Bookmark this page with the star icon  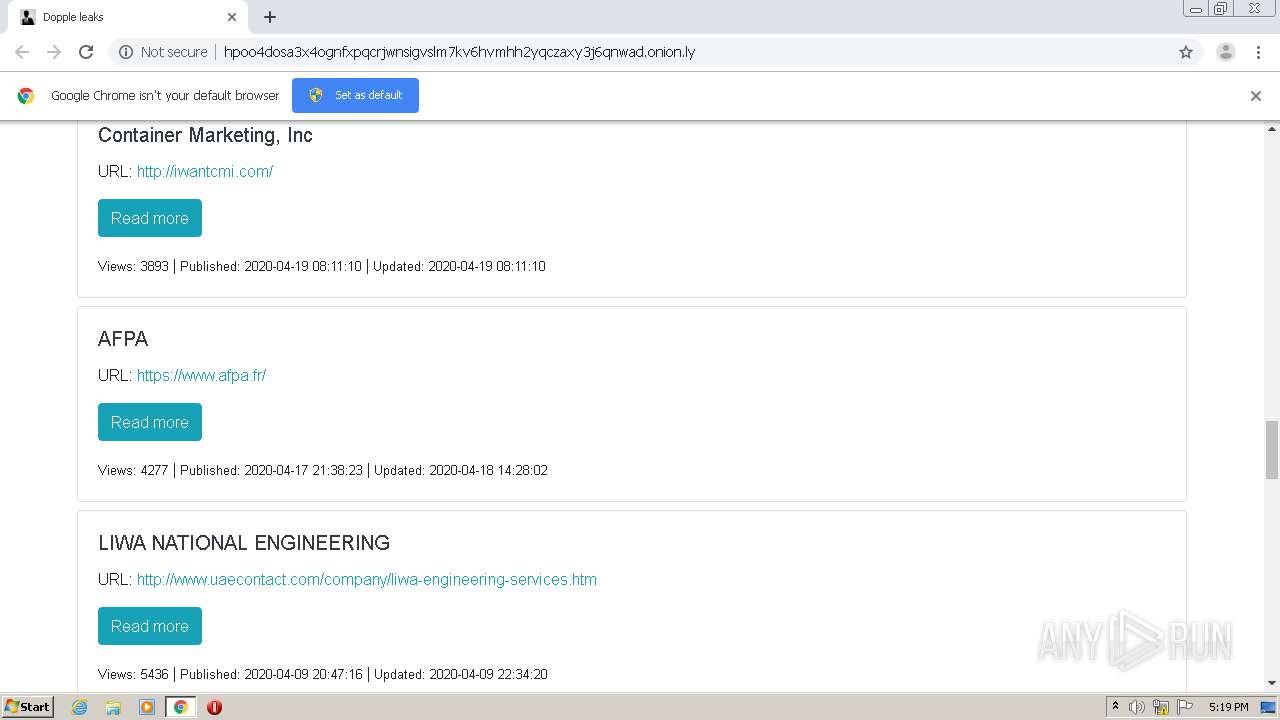coord(1186,52)
